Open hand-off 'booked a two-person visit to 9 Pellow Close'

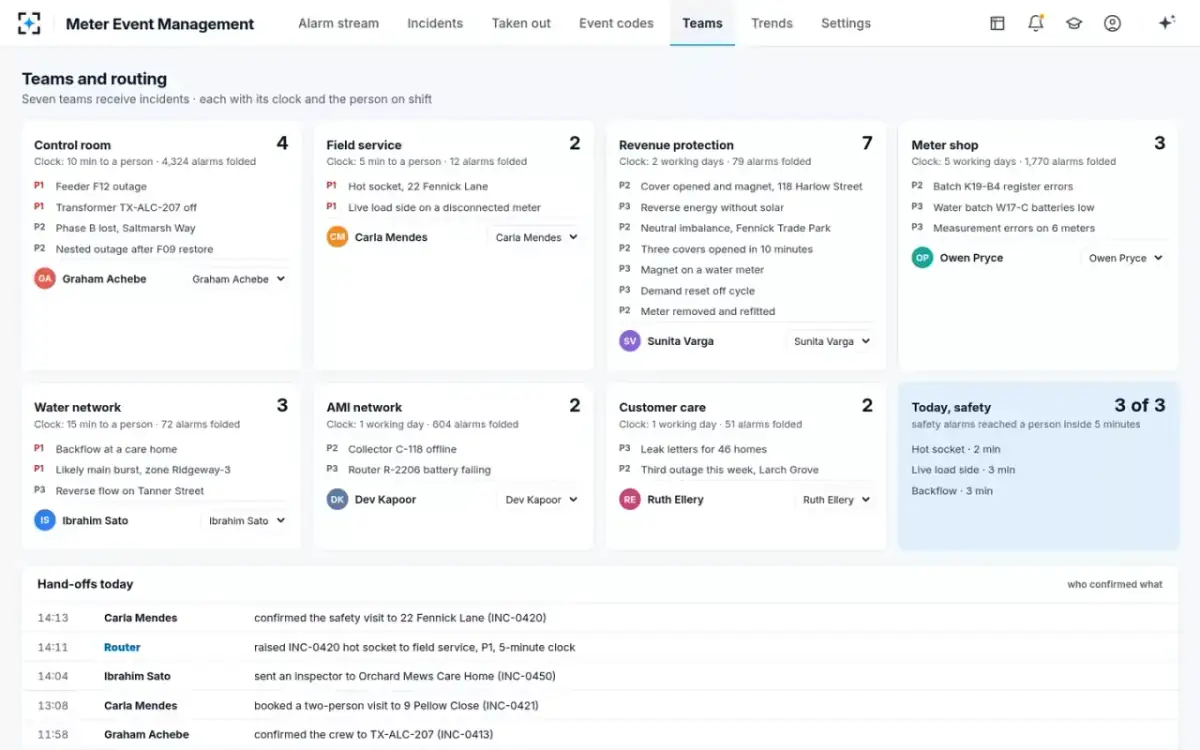(x=398, y=705)
